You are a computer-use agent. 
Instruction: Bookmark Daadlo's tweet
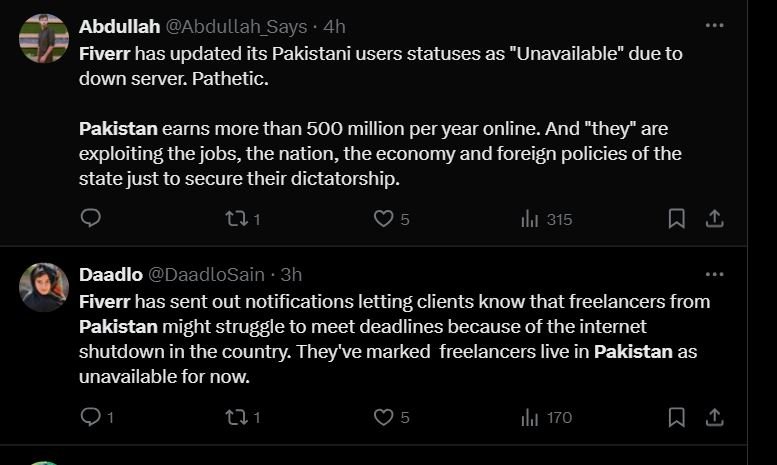pos(676,417)
